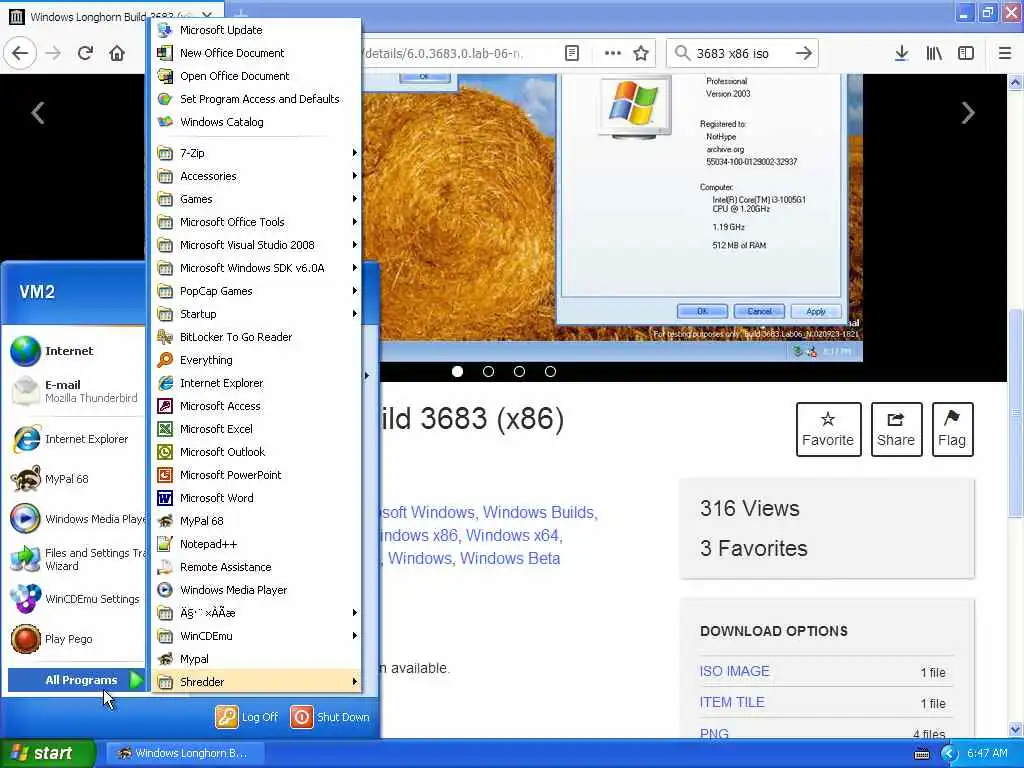
Task: Start Remote Assistance
Action: point(256,567)
